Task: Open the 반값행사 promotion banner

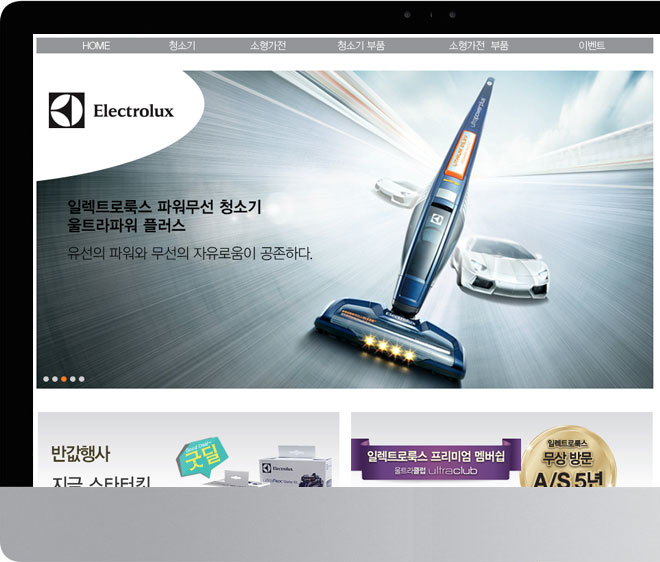Action: click(189, 450)
